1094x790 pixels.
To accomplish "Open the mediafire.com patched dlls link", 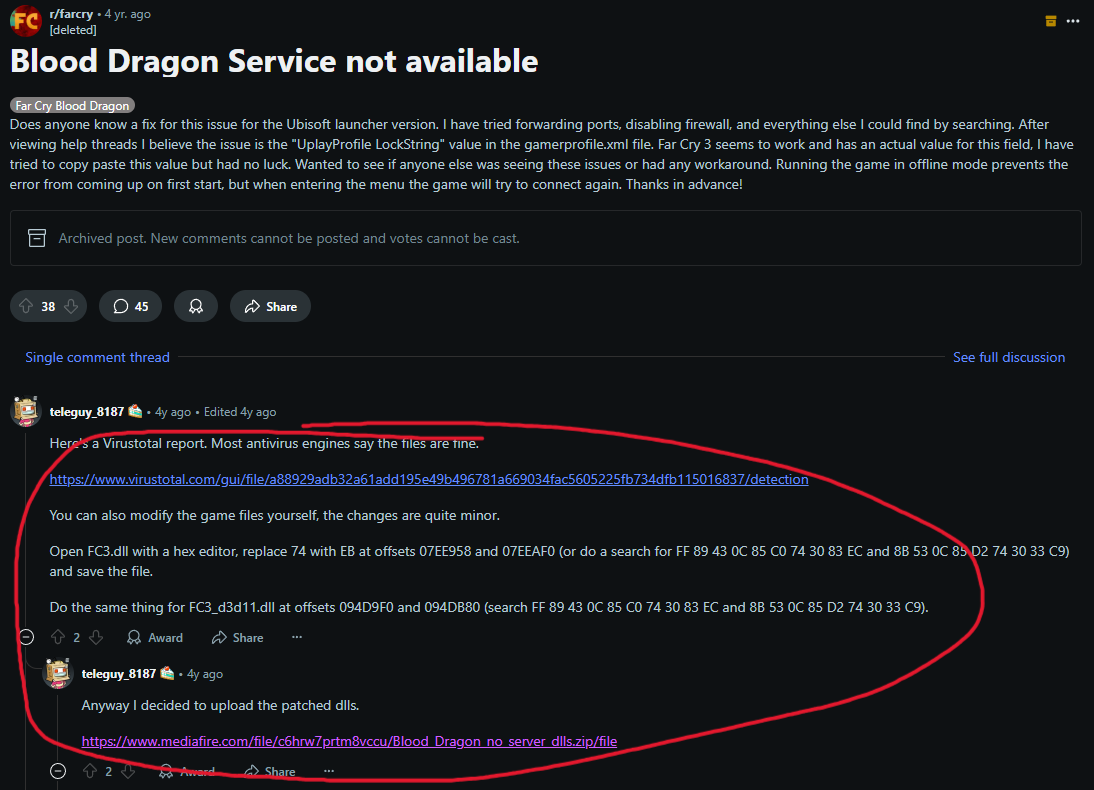I will (349, 741).
